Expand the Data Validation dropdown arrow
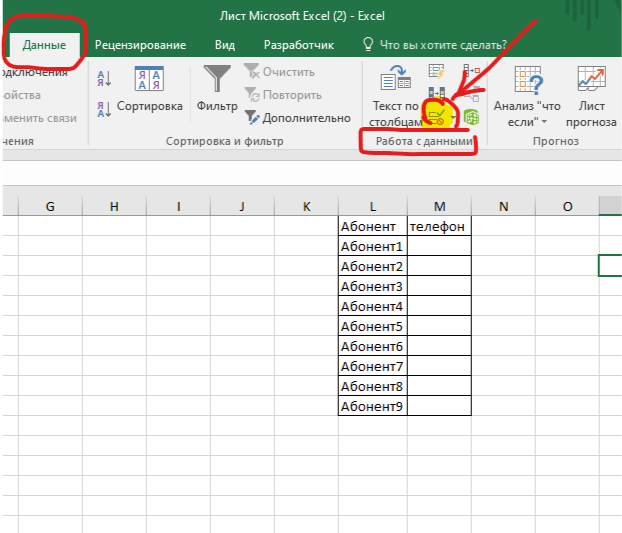Screen dimensions: 622x533 coord(453,117)
